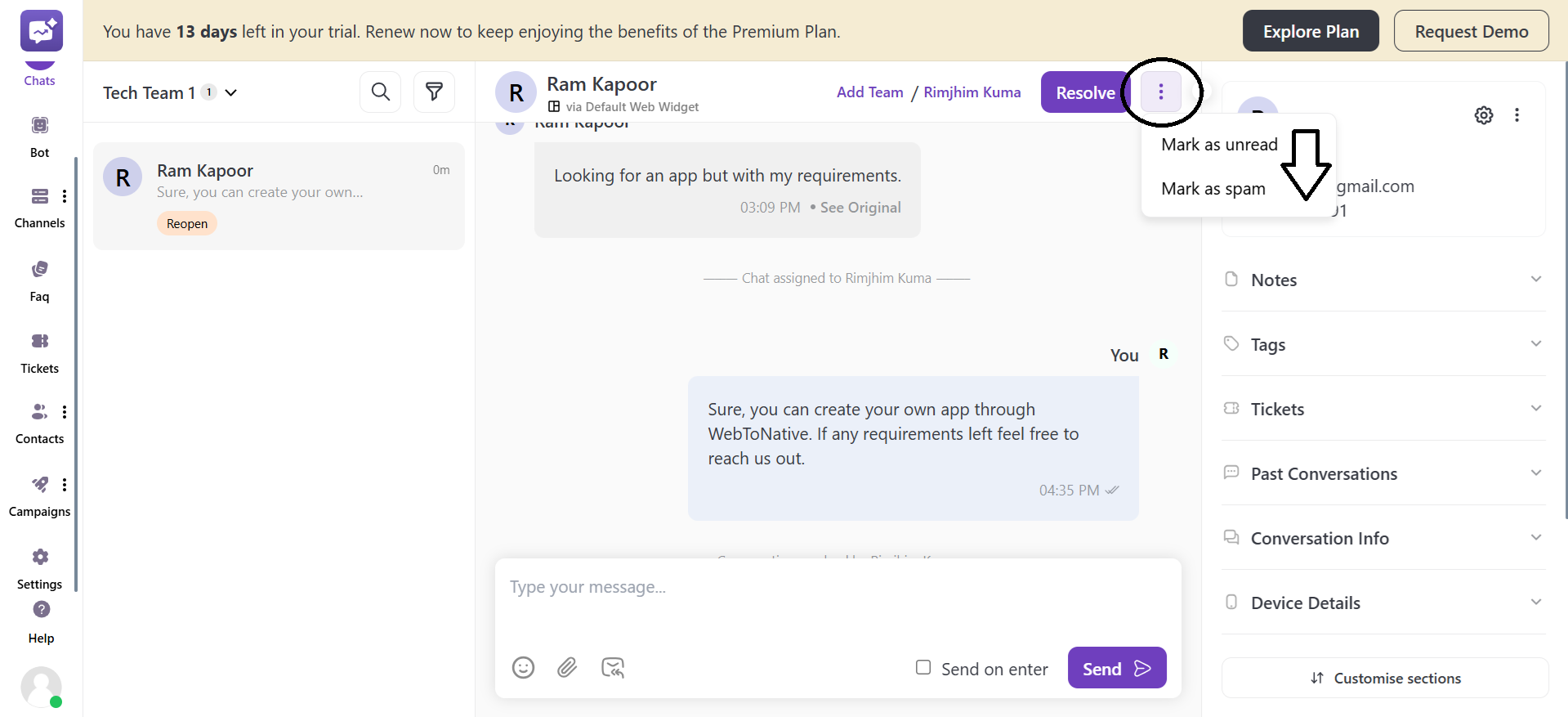Click "via Default Web Widget" text
Viewport: 1568px width, 717px height.
pos(632,107)
